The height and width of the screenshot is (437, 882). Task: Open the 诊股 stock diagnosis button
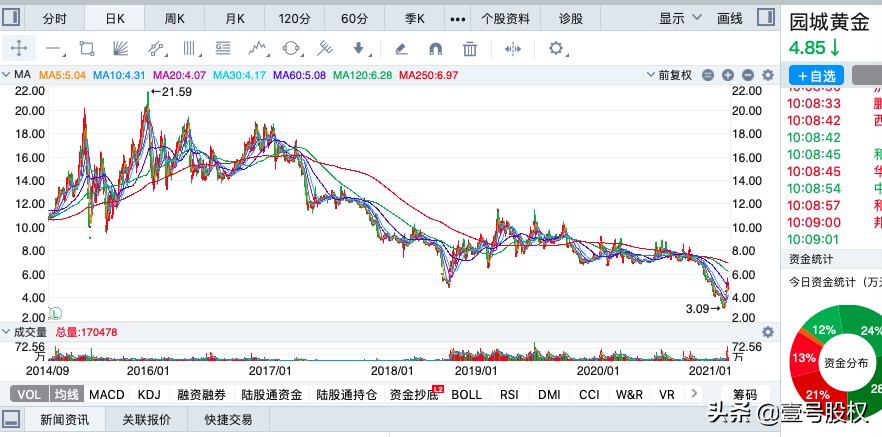(570, 18)
